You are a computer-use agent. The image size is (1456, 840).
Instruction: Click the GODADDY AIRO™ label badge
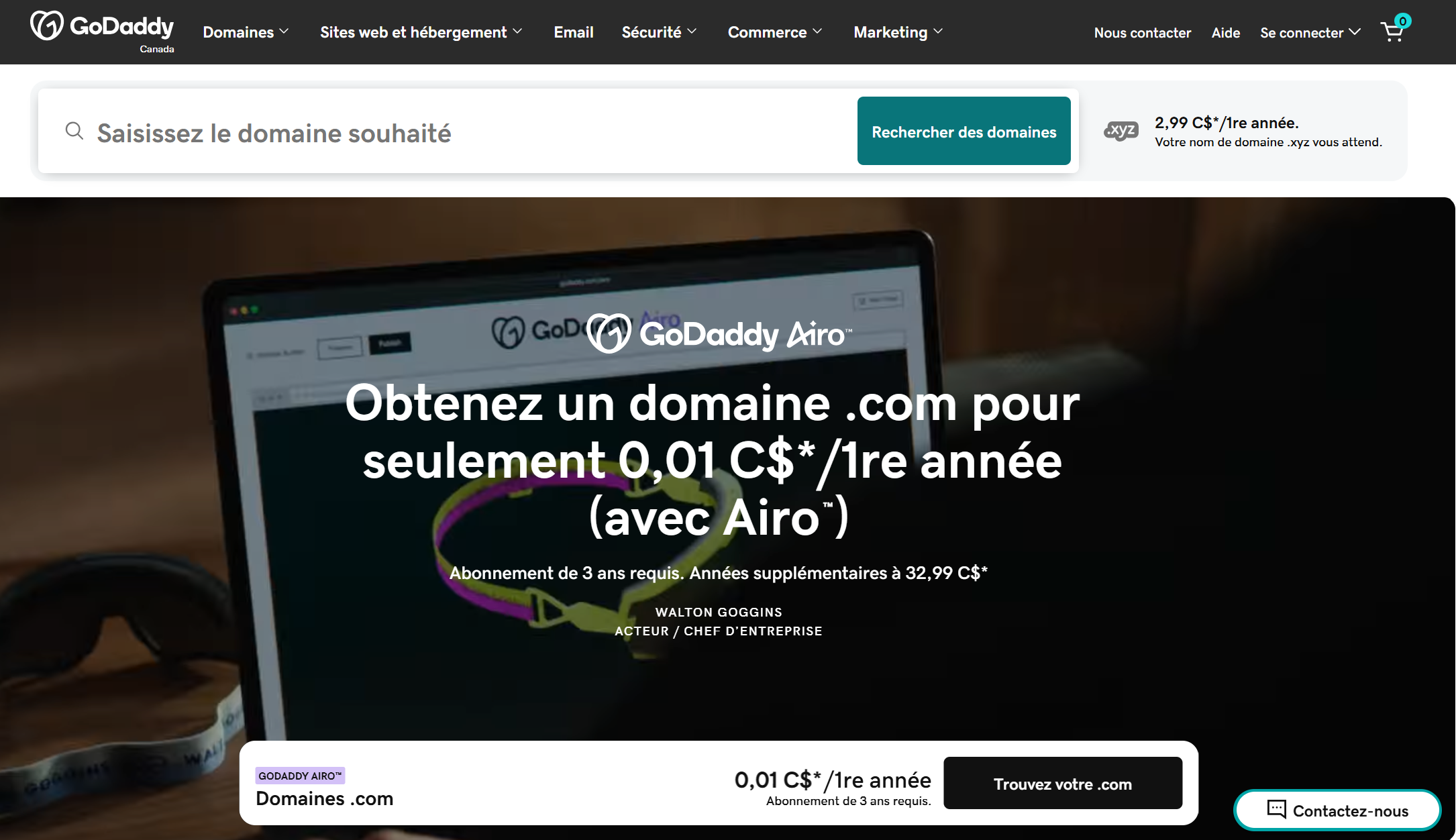click(300, 776)
